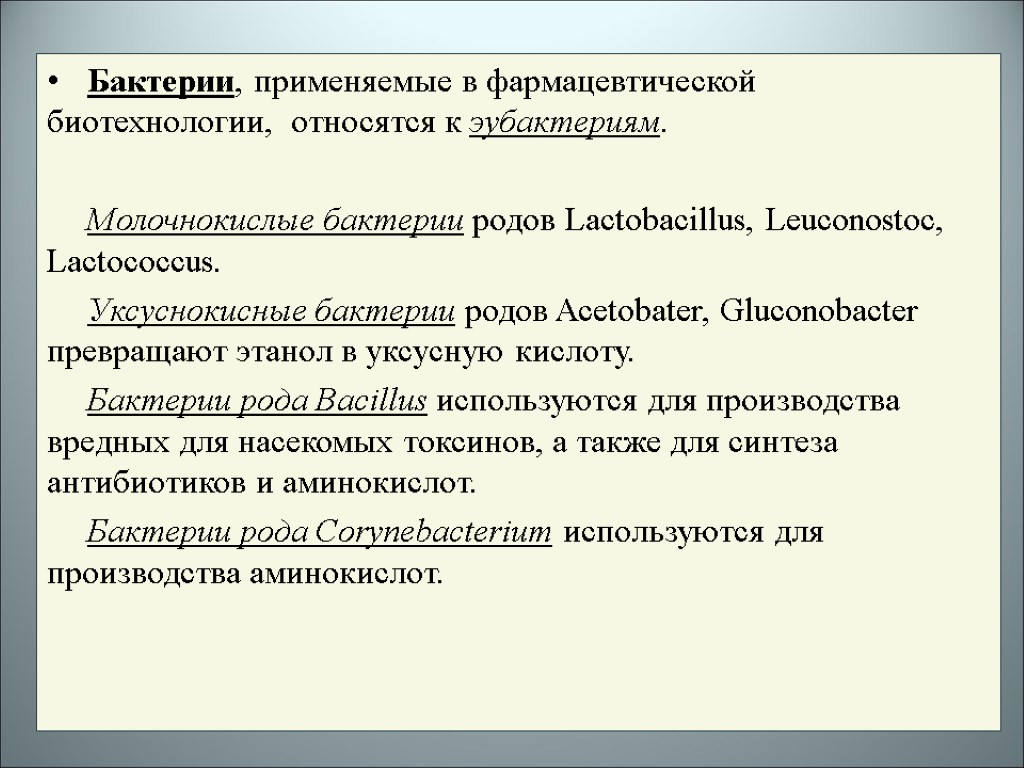Click the word "Lactococcus"
Image resolution: width=1024 pixels, height=768 pixels.
[x=129, y=263]
